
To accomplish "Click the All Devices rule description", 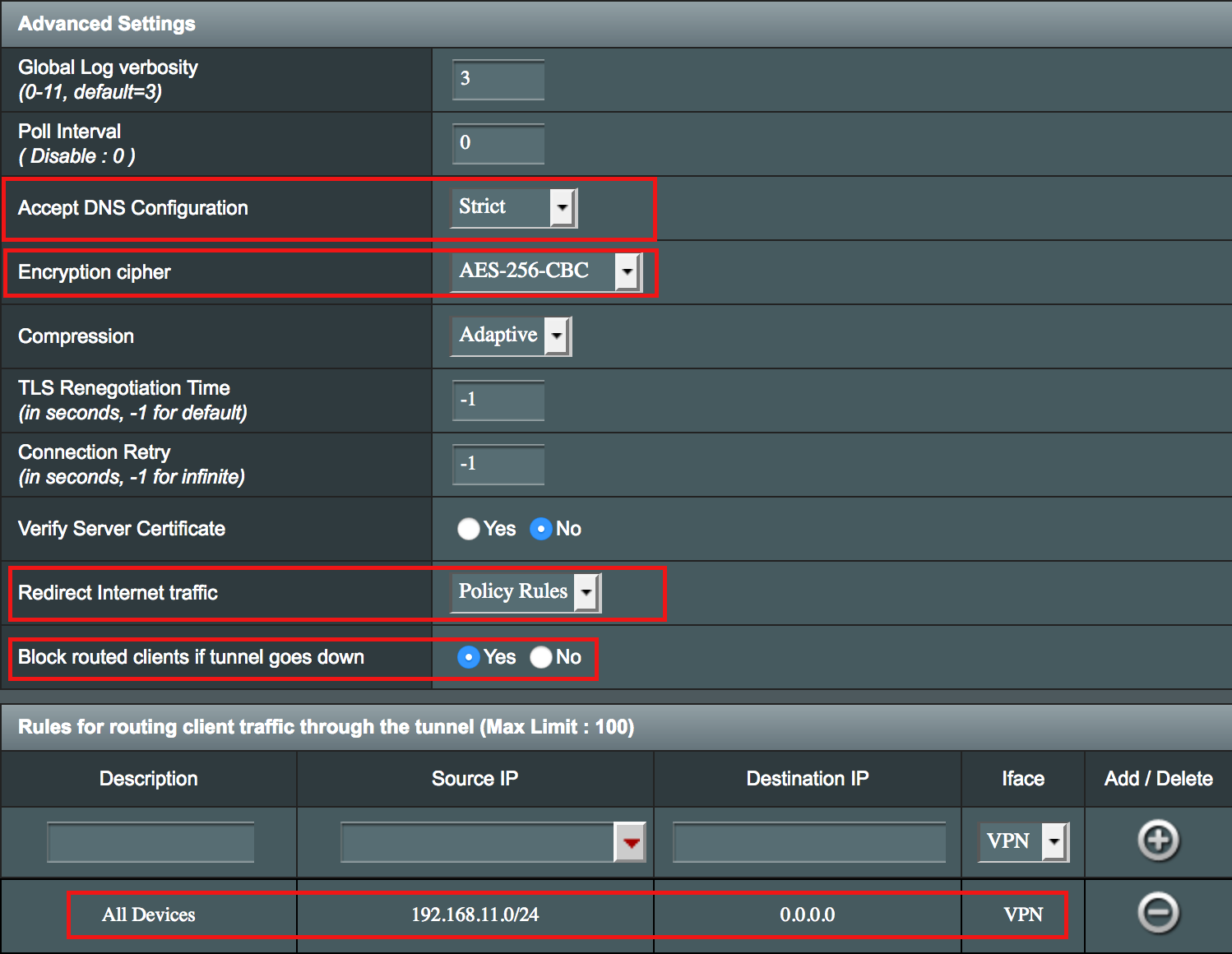I will tap(149, 915).
